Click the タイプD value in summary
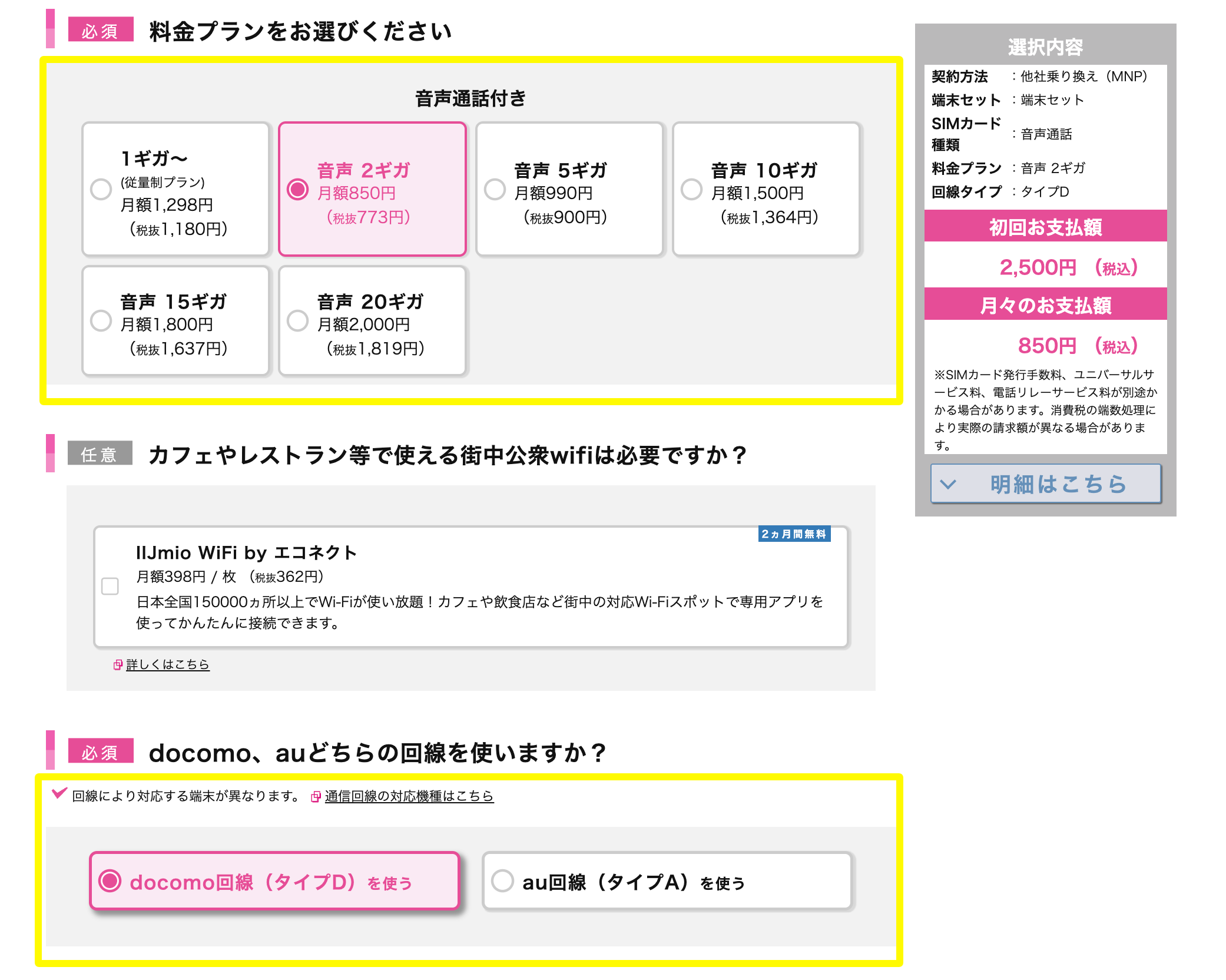Screen dimensions: 1226x980 click(x=1045, y=192)
